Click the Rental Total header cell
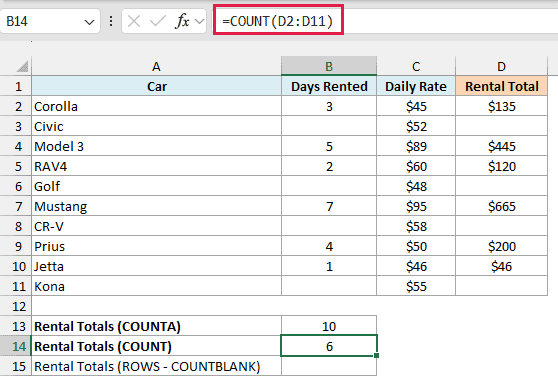This screenshot has width=558, height=376. coord(501,86)
